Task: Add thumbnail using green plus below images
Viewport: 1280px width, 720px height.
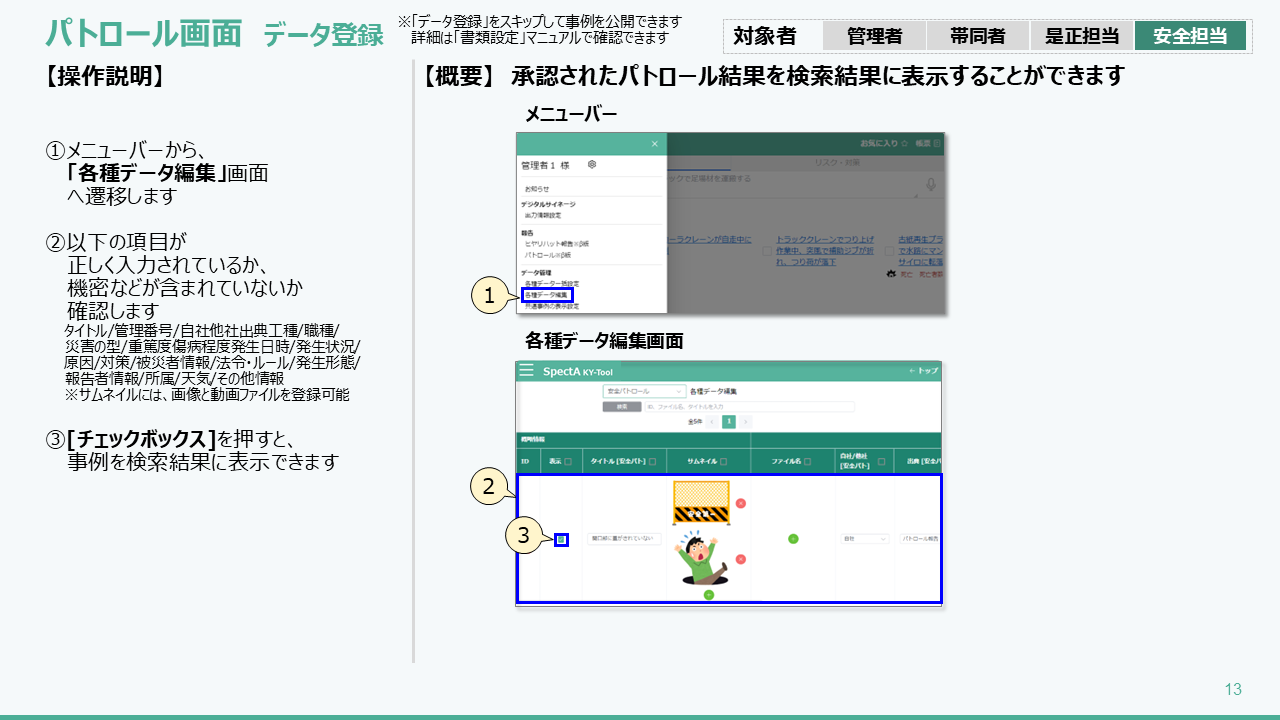Action: point(708,595)
